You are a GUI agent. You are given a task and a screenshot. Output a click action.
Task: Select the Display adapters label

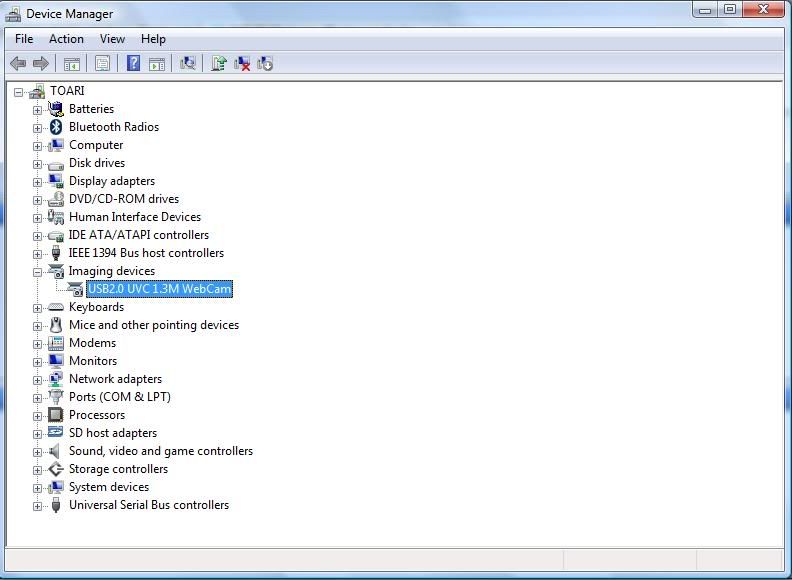(112, 181)
